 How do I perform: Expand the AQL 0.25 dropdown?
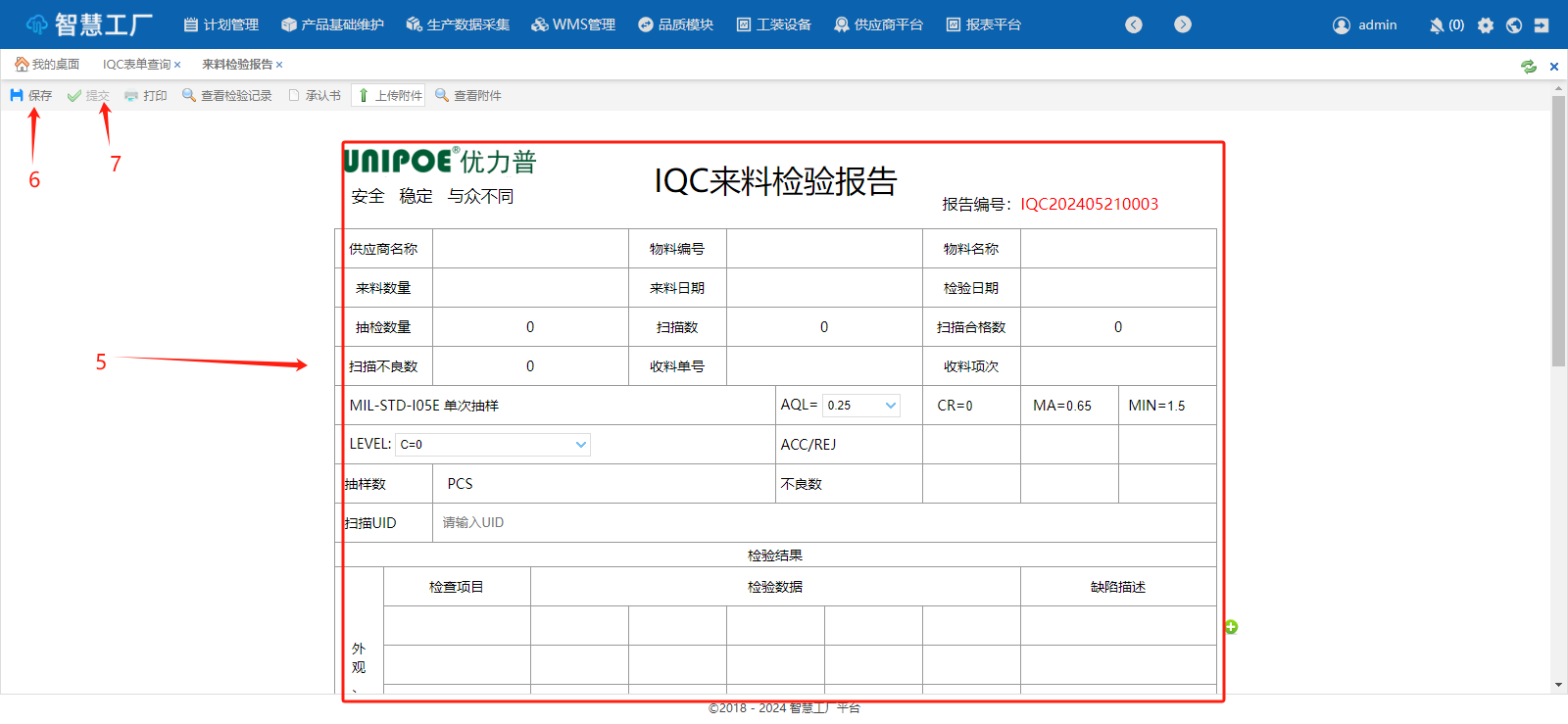860,406
